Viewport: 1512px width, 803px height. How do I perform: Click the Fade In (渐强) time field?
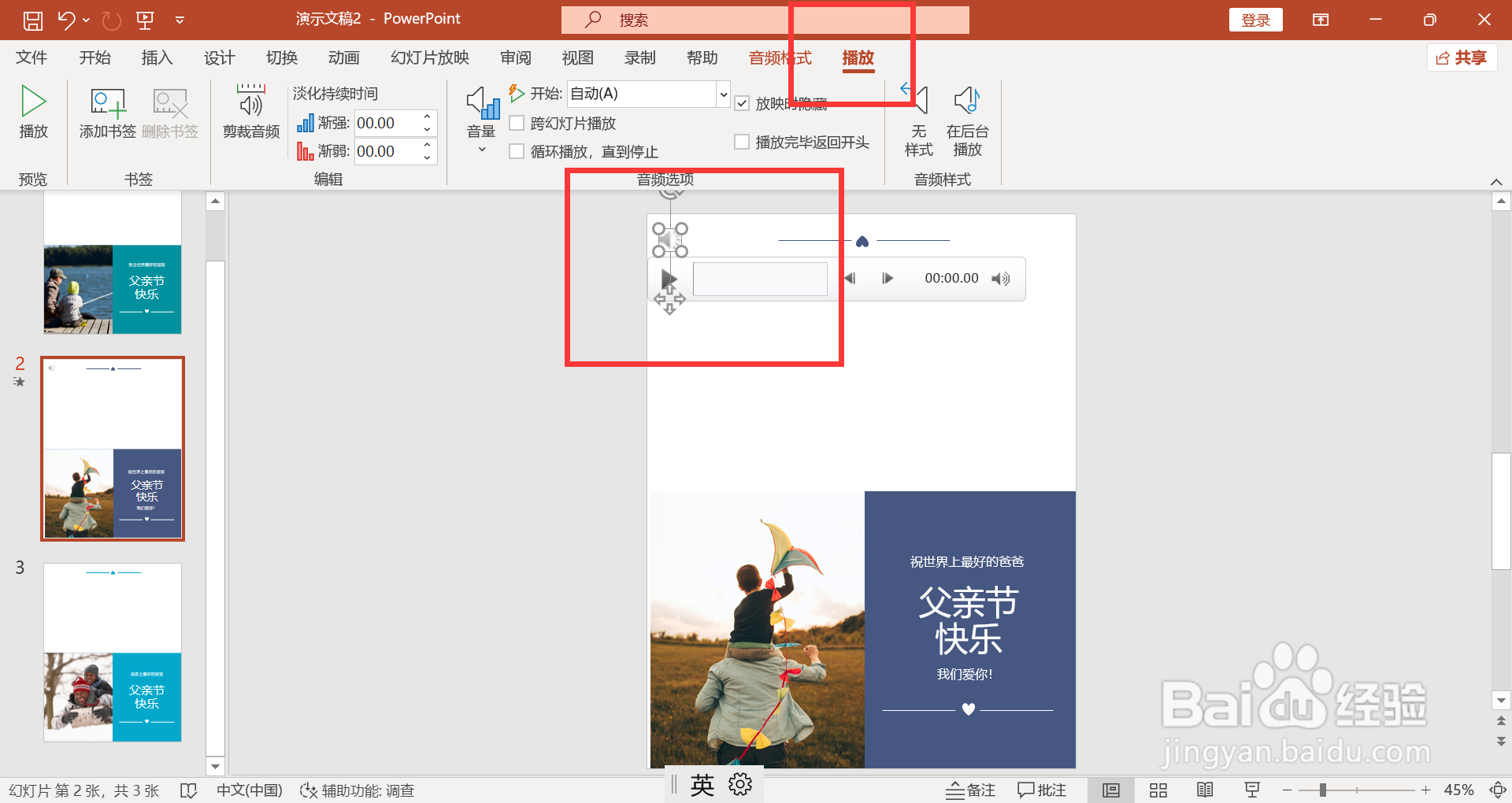coord(387,124)
